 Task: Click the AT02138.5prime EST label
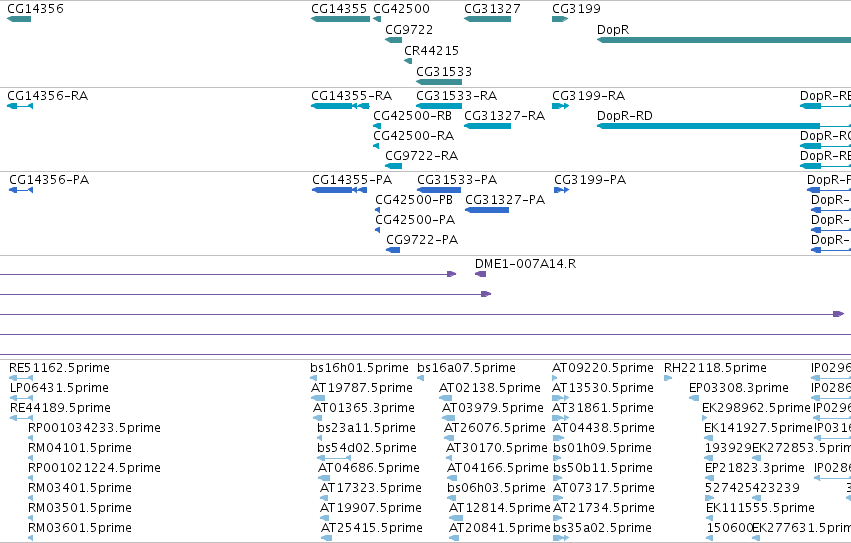(490, 388)
